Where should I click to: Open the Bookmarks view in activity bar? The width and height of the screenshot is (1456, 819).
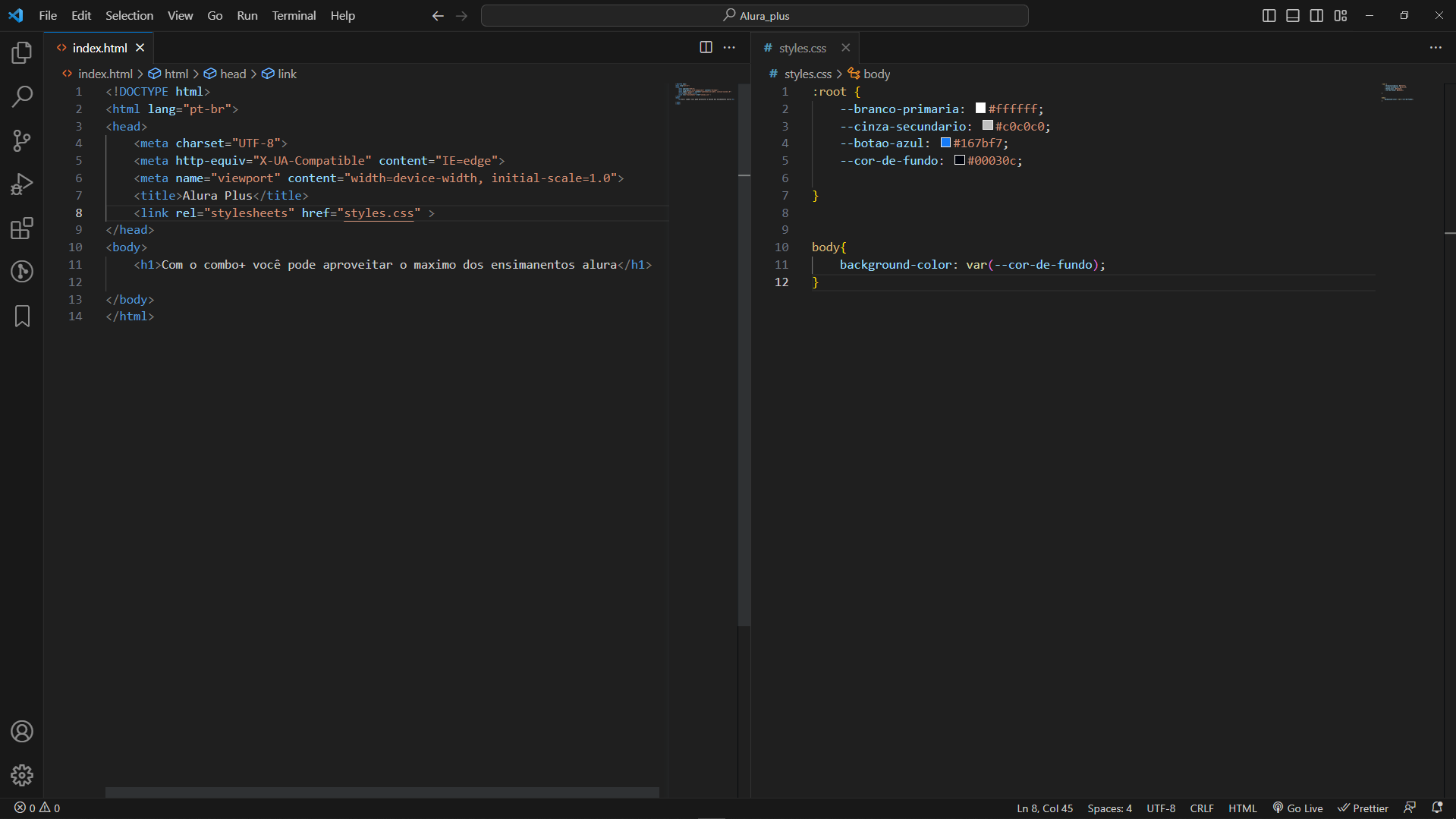point(22,316)
